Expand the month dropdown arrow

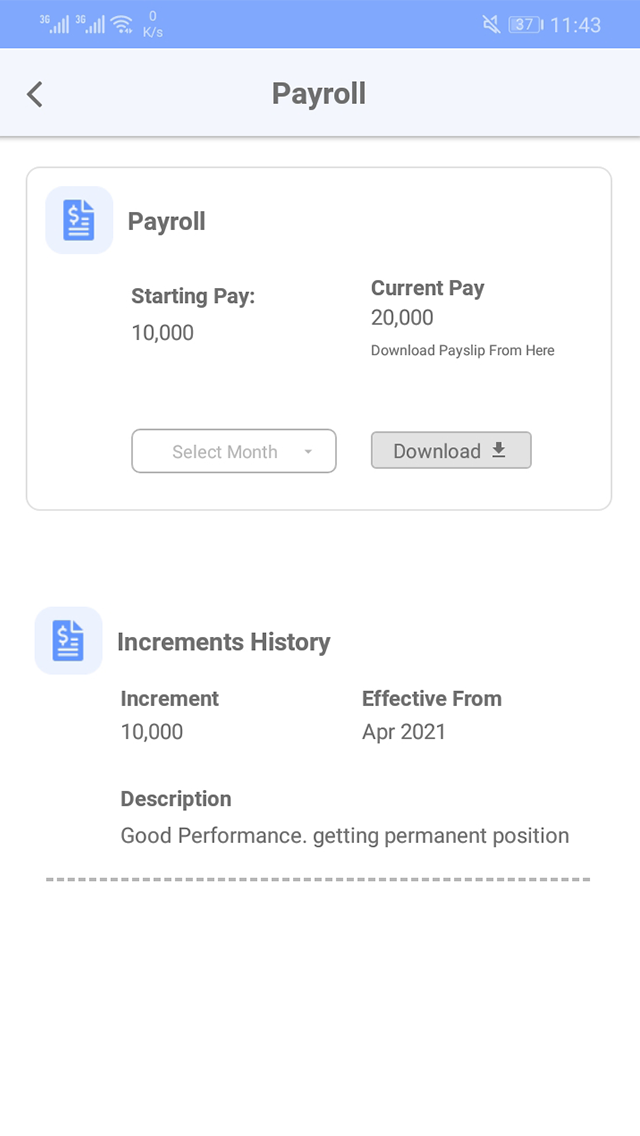click(x=308, y=452)
